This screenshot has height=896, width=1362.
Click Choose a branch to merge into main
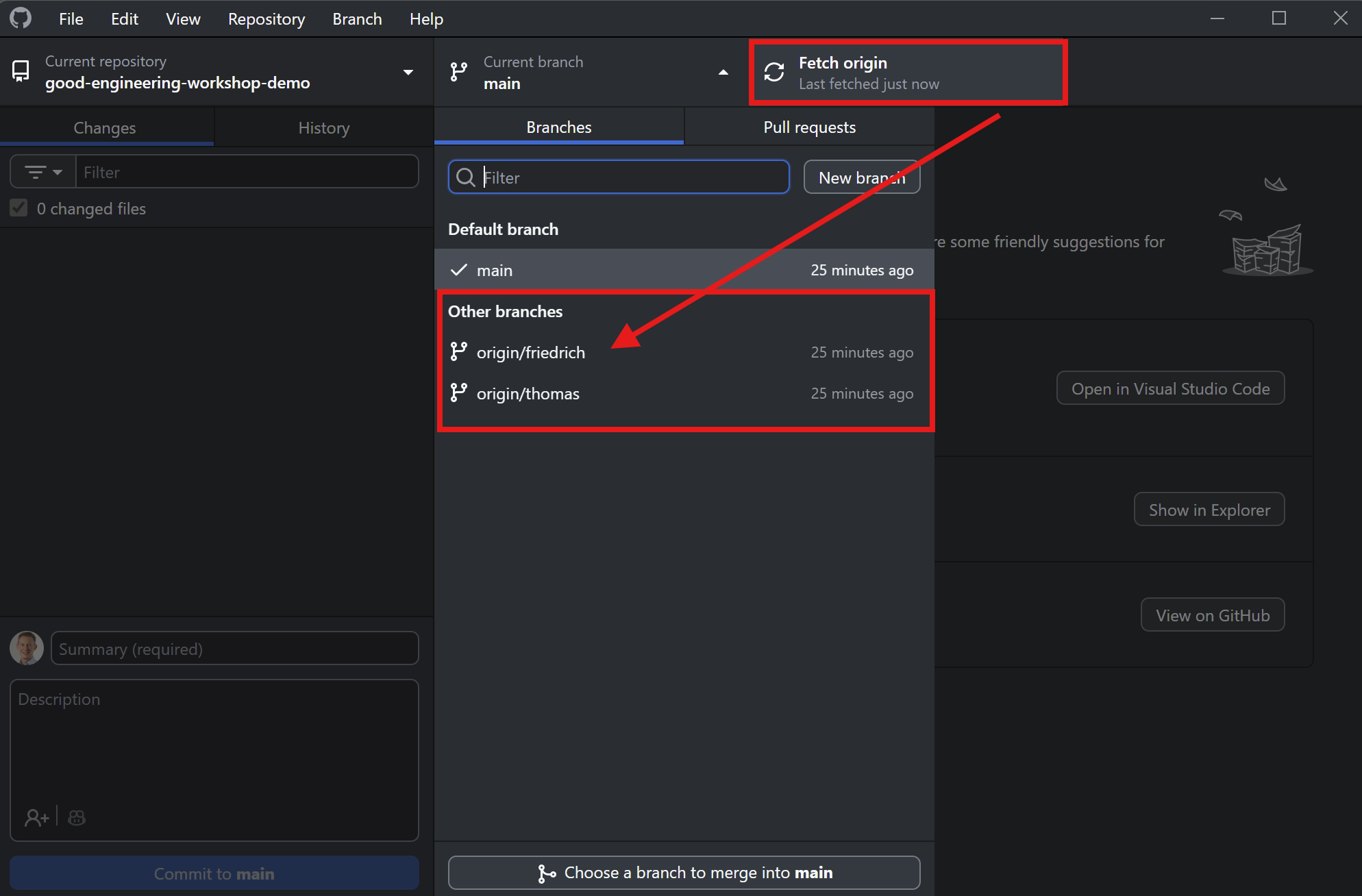684,873
